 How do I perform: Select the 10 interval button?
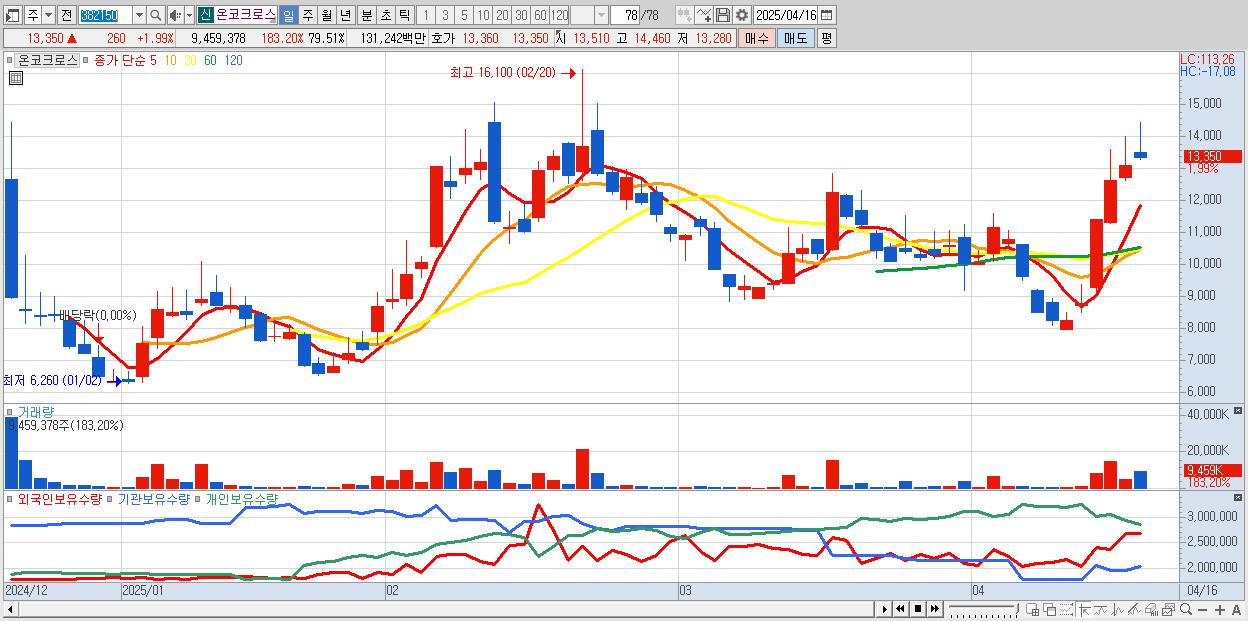coord(483,15)
